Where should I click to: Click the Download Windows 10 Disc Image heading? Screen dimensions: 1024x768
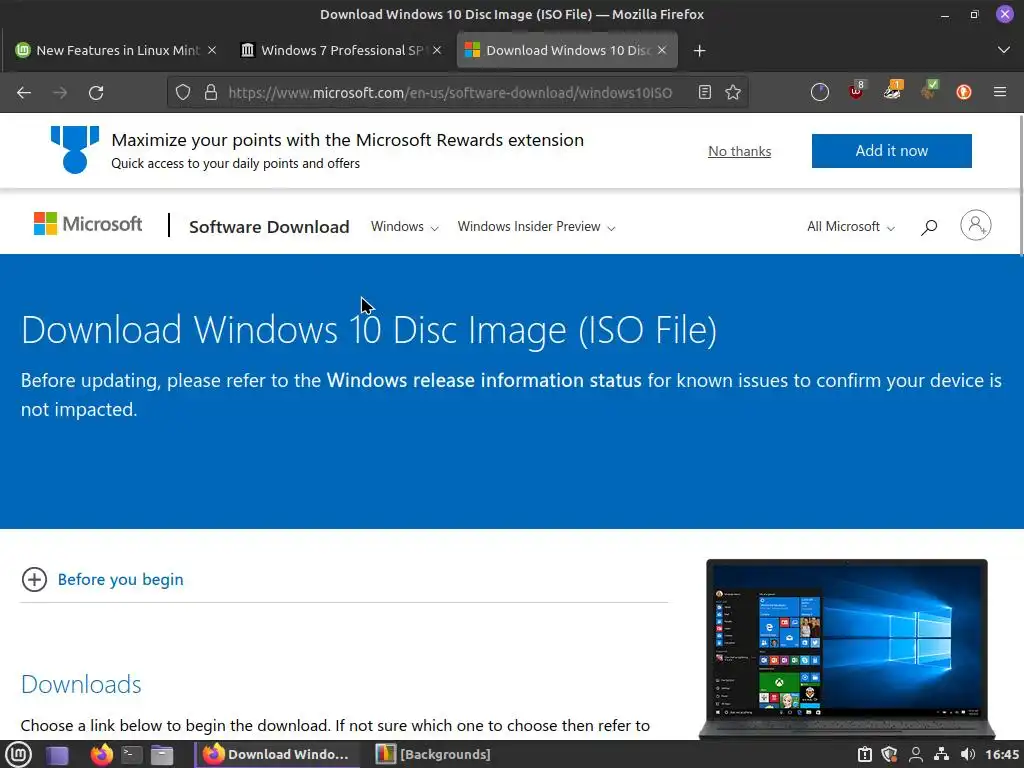pyautogui.click(x=369, y=330)
